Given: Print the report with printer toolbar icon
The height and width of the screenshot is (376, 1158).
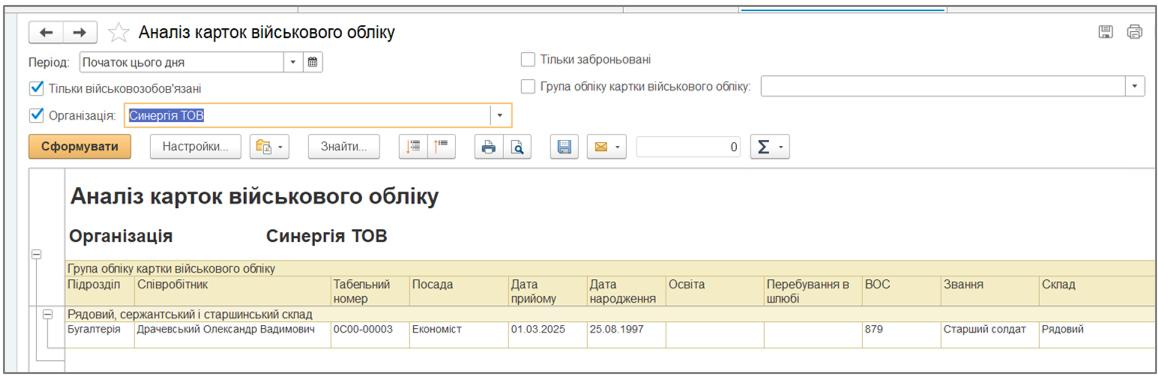Looking at the screenshot, I should pyautogui.click(x=488, y=147).
